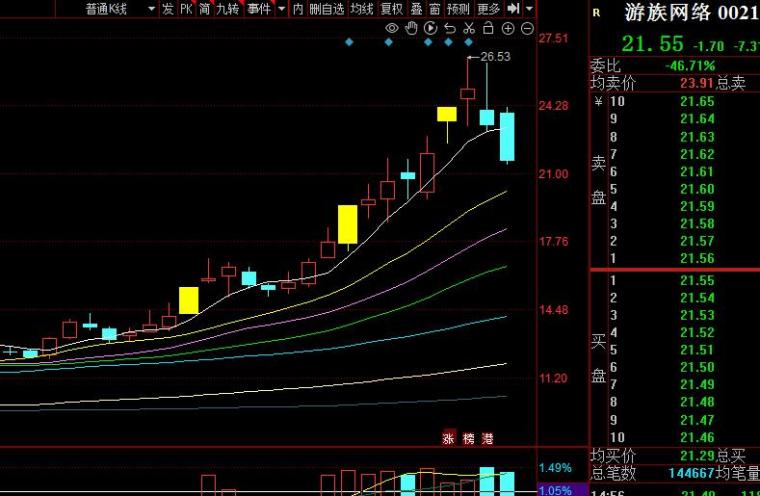Open the 更多 more menu

click(488, 9)
